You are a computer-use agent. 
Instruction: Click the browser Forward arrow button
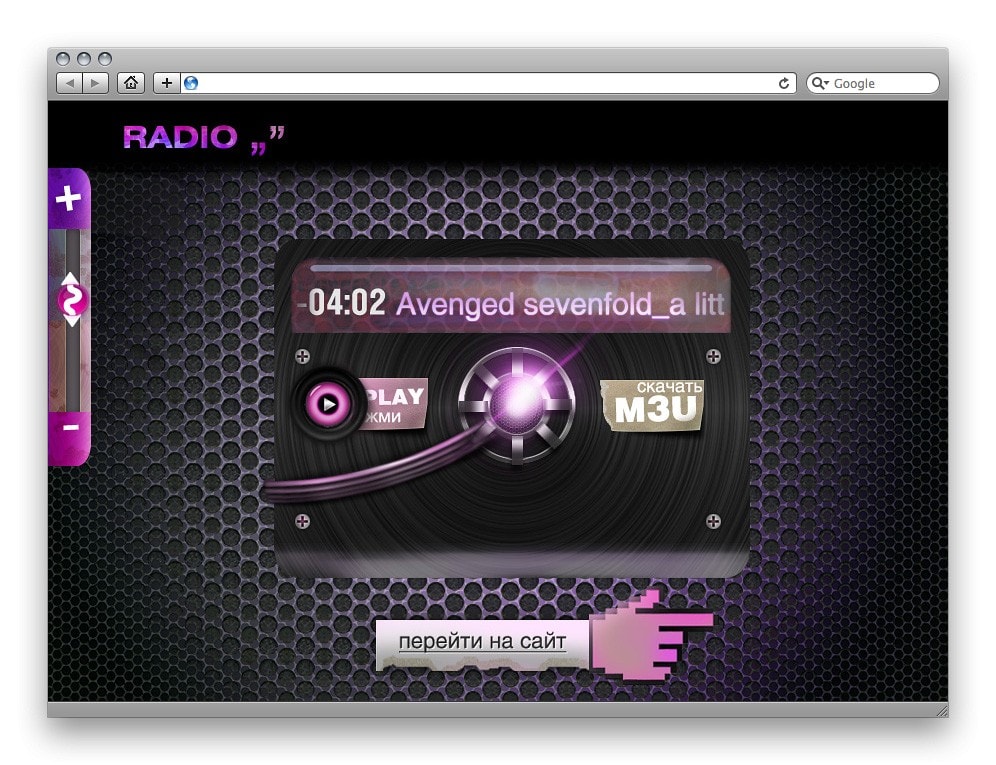pyautogui.click(x=95, y=84)
